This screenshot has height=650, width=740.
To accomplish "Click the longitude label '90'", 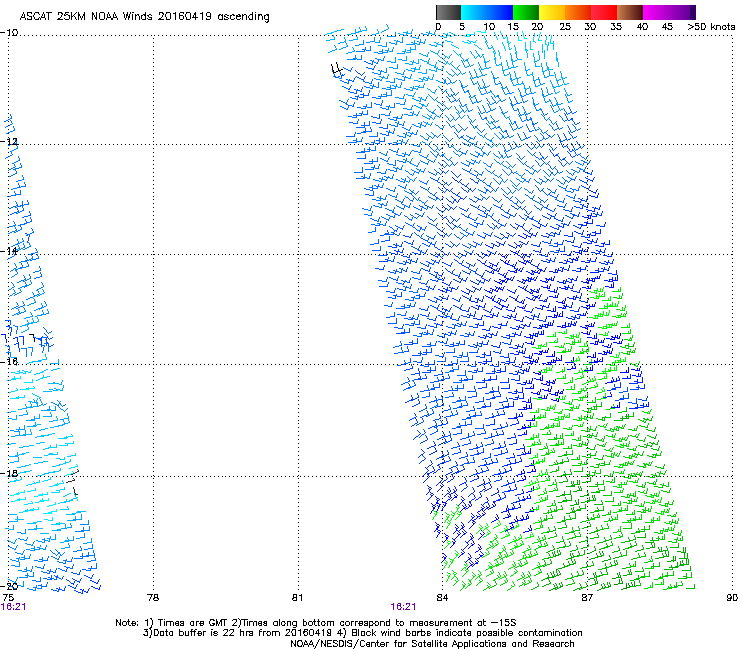I will pyautogui.click(x=732, y=598).
